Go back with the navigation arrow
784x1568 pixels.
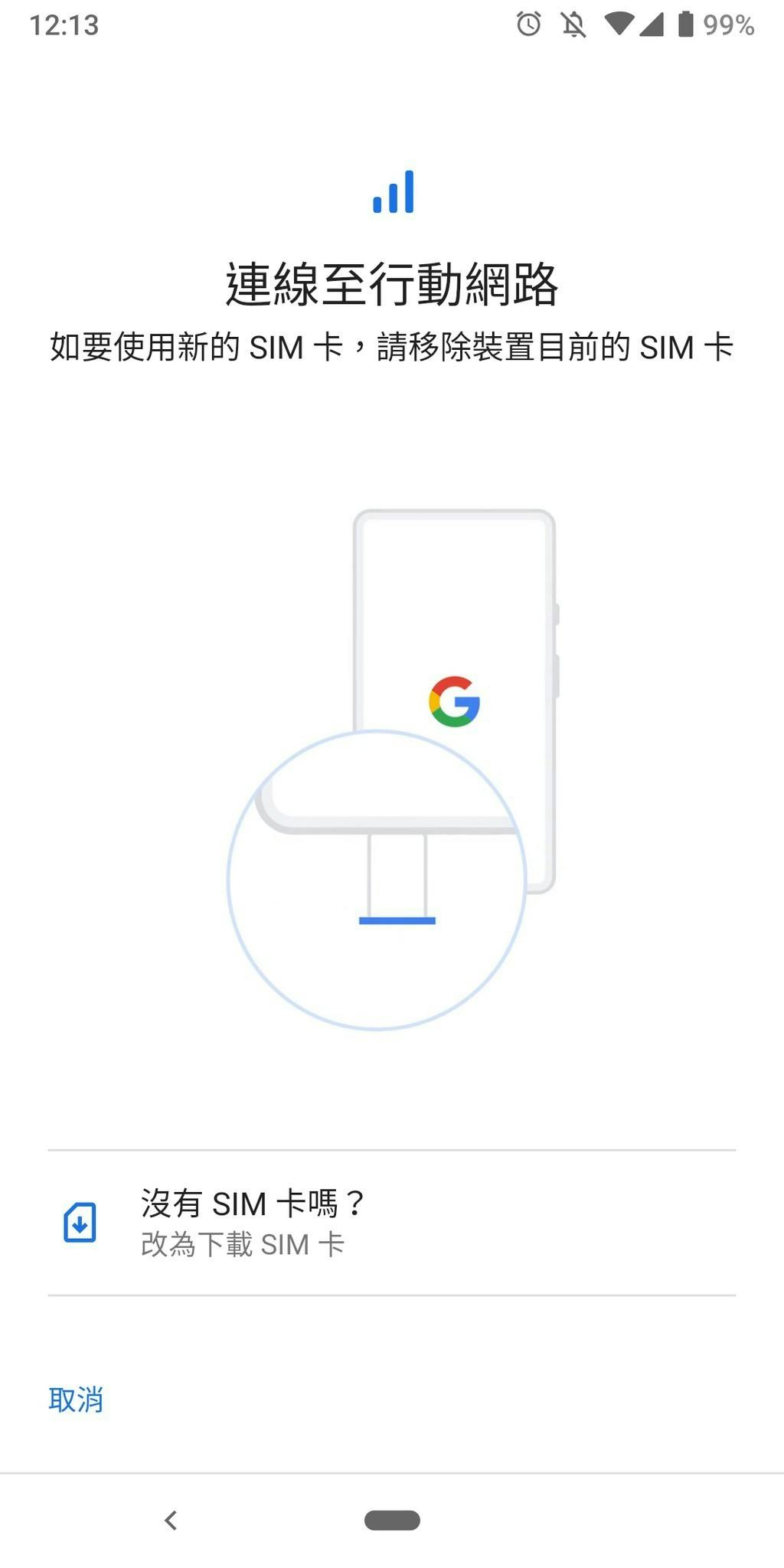[171, 1521]
